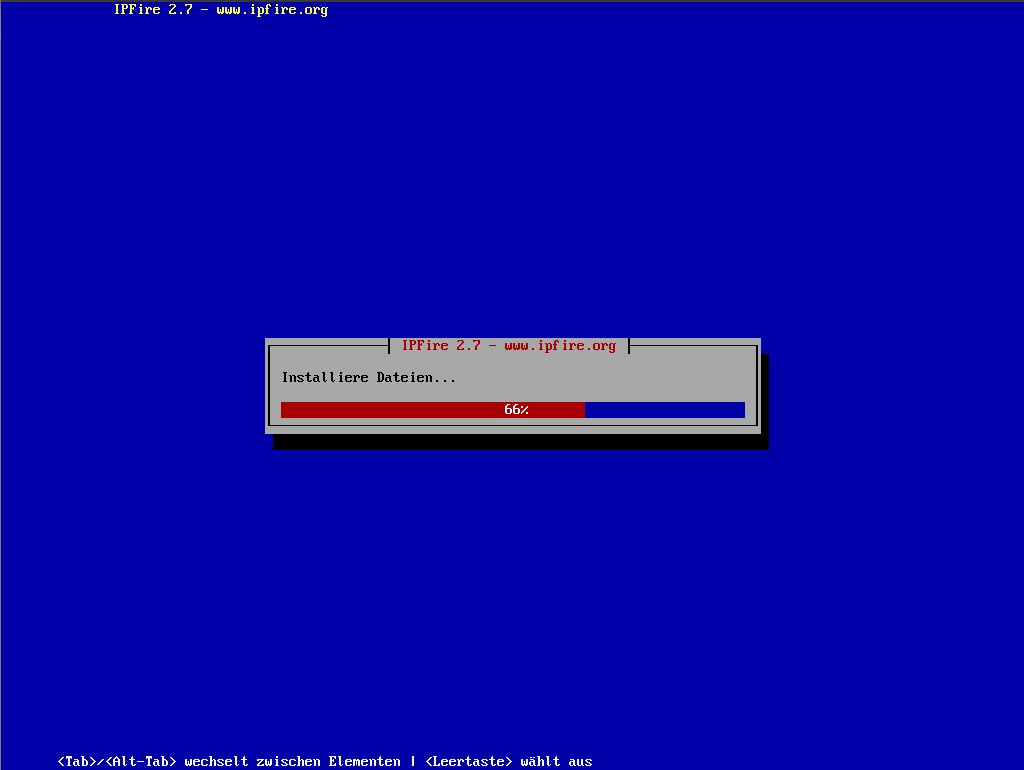
Task: Click the dialog title 'IPFire 2.7 - www.ipfire.org'
Action: (x=509, y=345)
